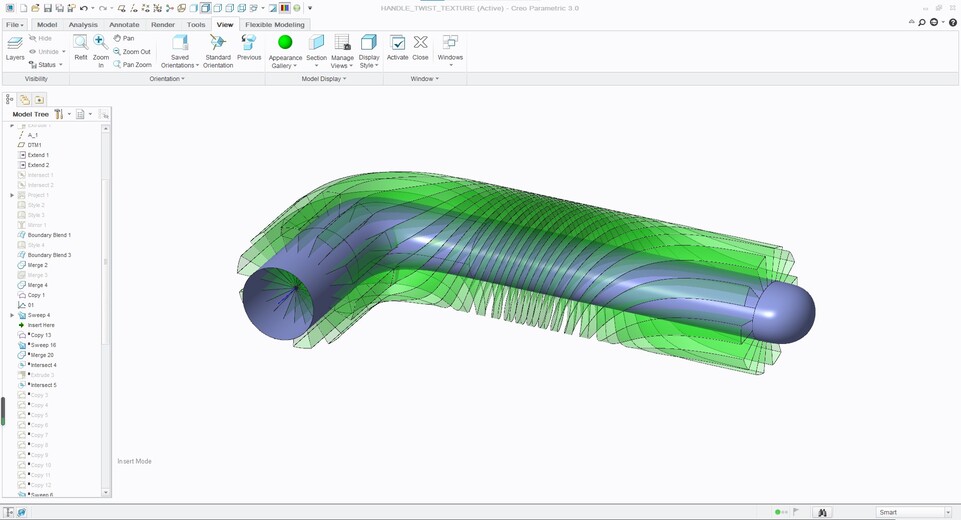Switch to the Flexible Modeling ribbon tab
Image resolution: width=961 pixels, height=520 pixels.
[275, 25]
